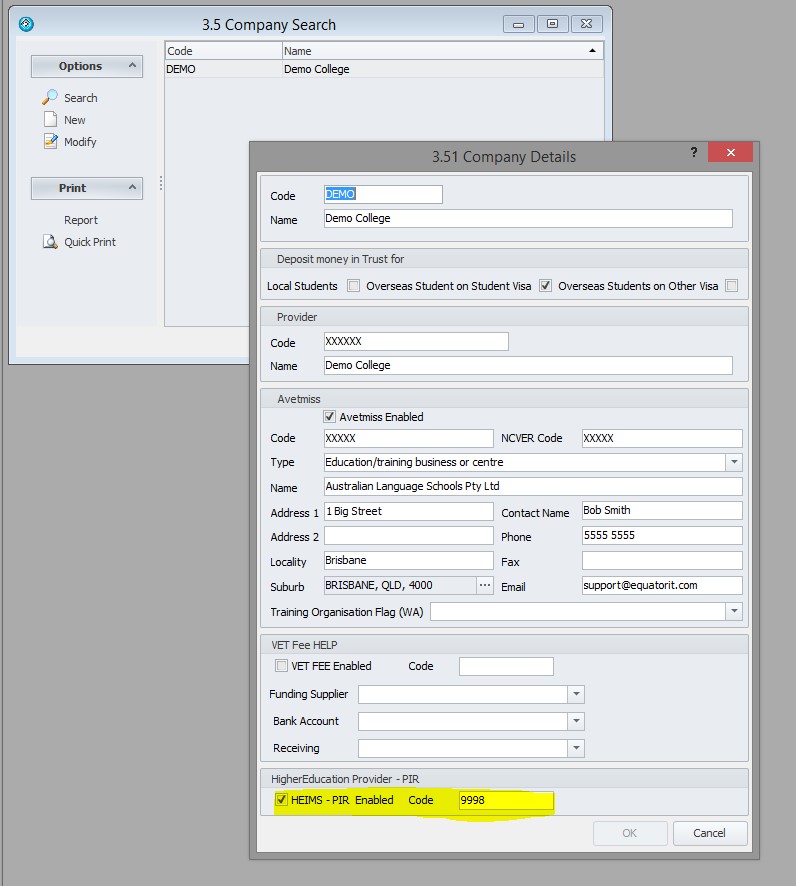Image resolution: width=796 pixels, height=886 pixels.
Task: Click the Quick Print icon
Action: click(x=50, y=242)
